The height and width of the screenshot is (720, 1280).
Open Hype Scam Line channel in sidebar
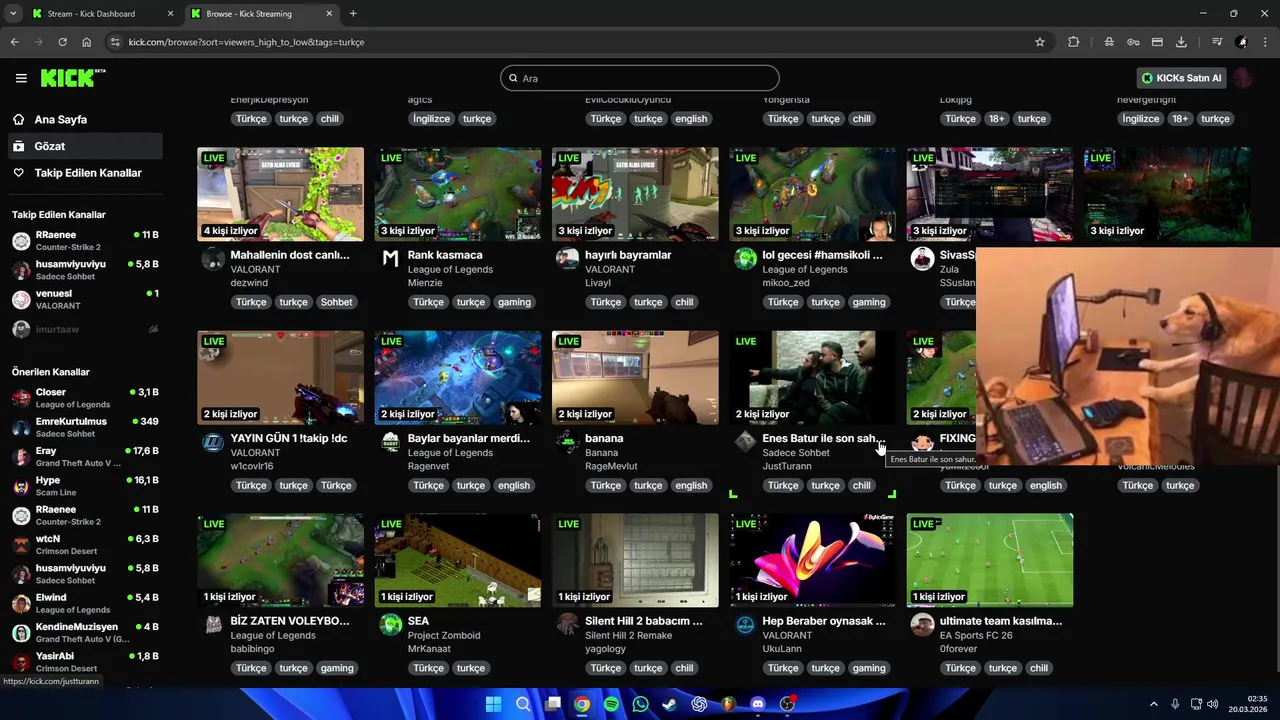point(85,486)
